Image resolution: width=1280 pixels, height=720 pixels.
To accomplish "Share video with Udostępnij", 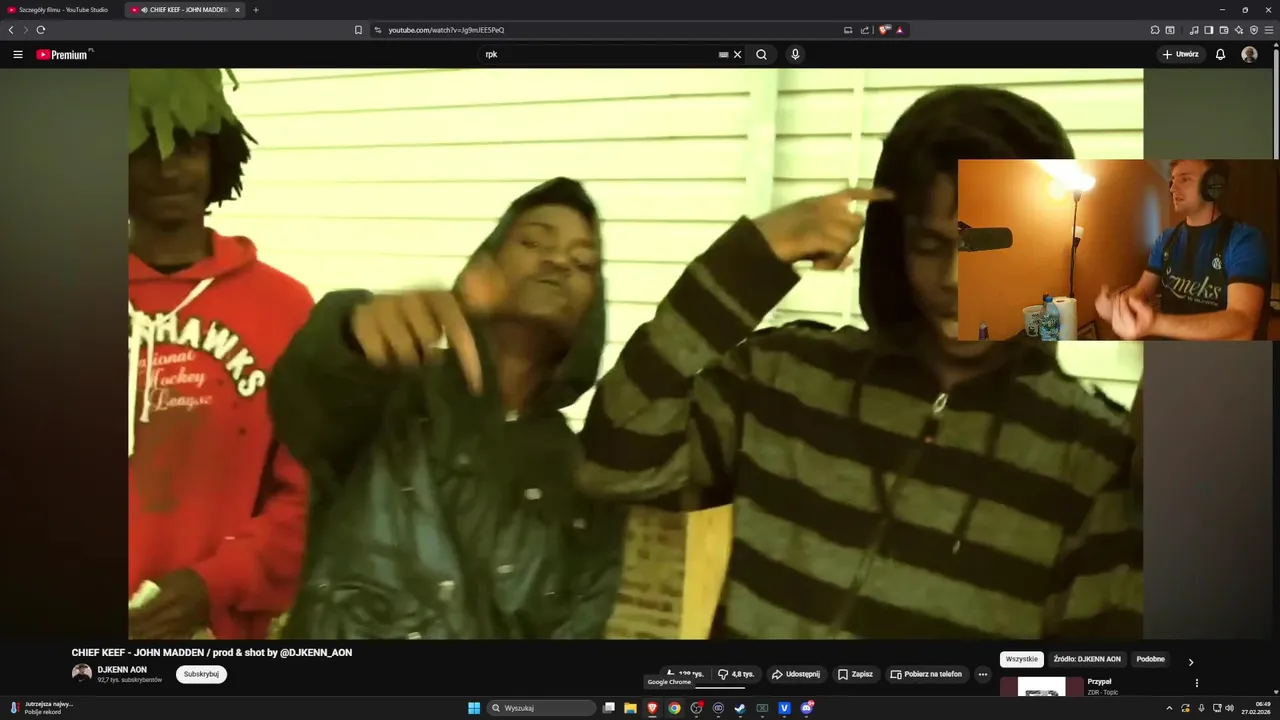I will [x=796, y=674].
